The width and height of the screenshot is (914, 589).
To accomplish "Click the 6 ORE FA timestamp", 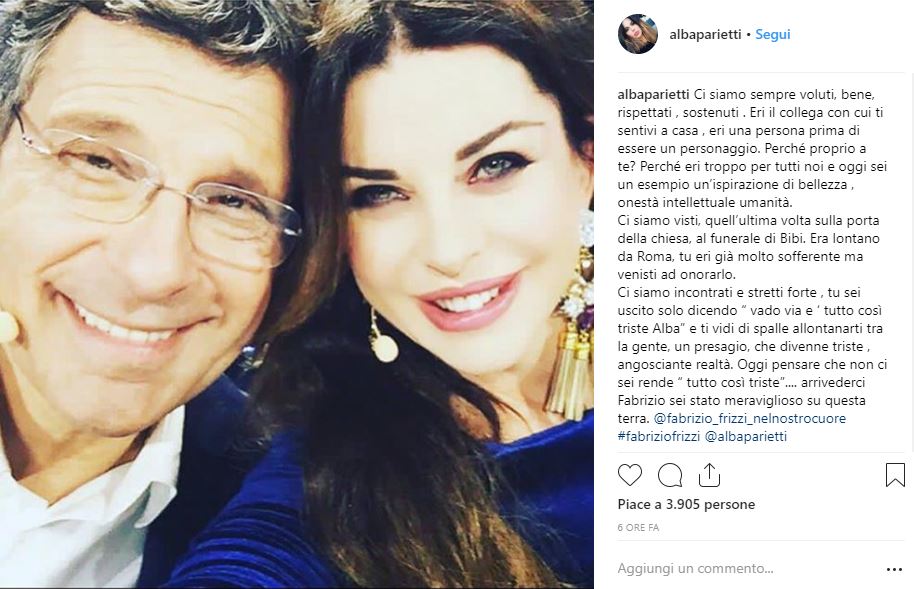I will [x=638, y=527].
